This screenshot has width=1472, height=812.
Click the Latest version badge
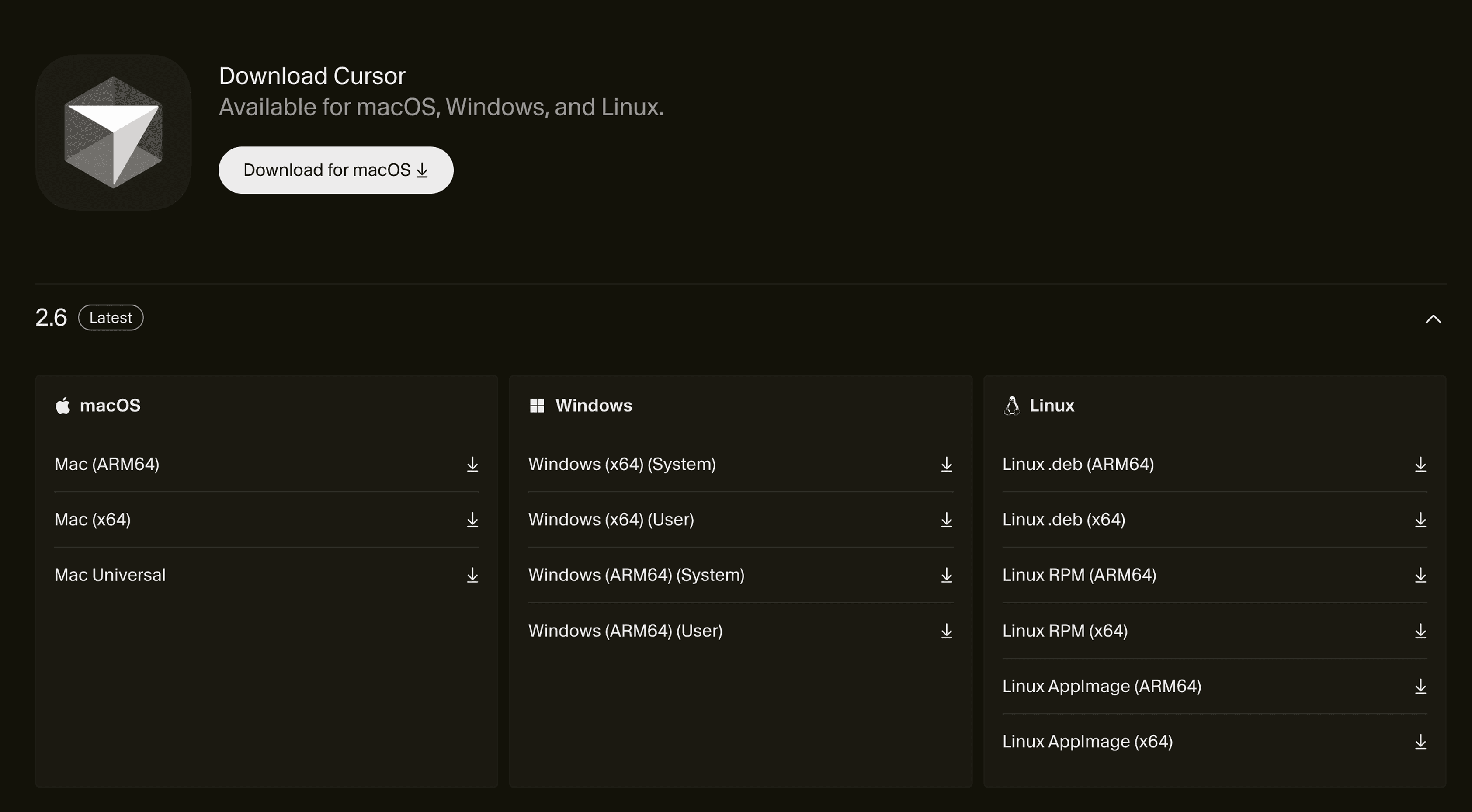point(110,318)
